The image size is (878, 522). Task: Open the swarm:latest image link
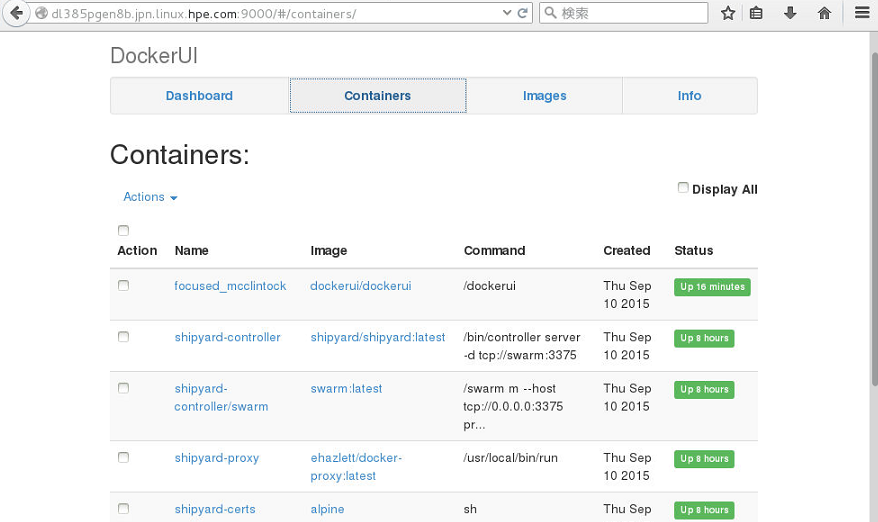click(346, 389)
